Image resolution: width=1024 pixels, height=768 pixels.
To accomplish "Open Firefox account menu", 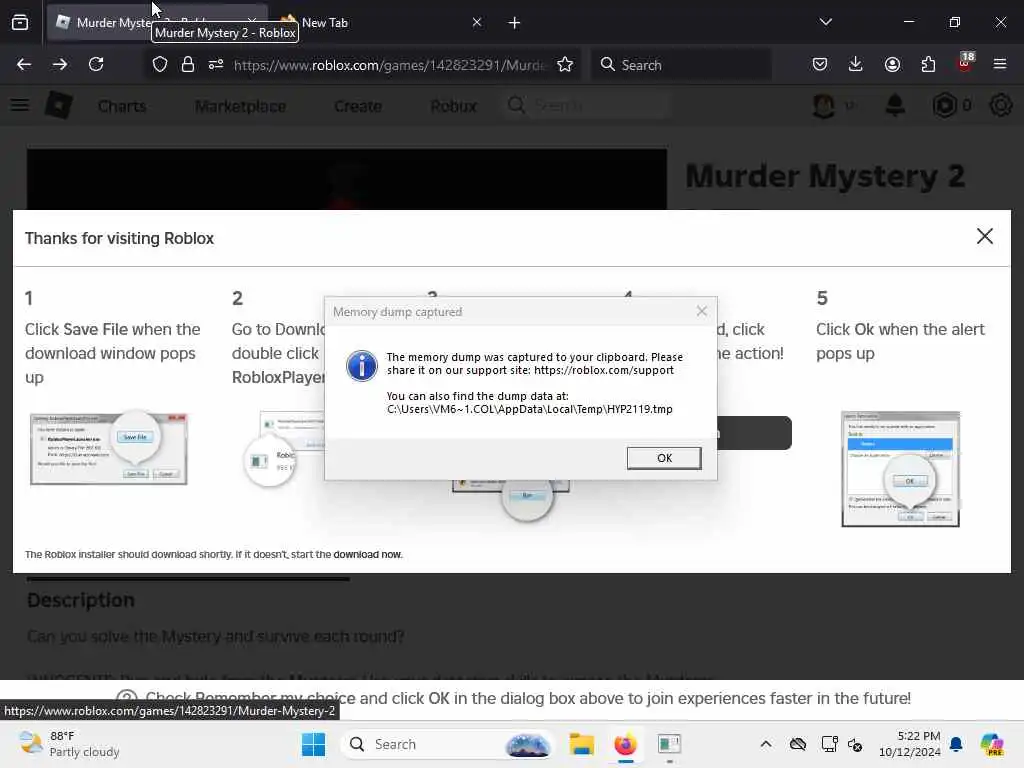I will point(892,64).
